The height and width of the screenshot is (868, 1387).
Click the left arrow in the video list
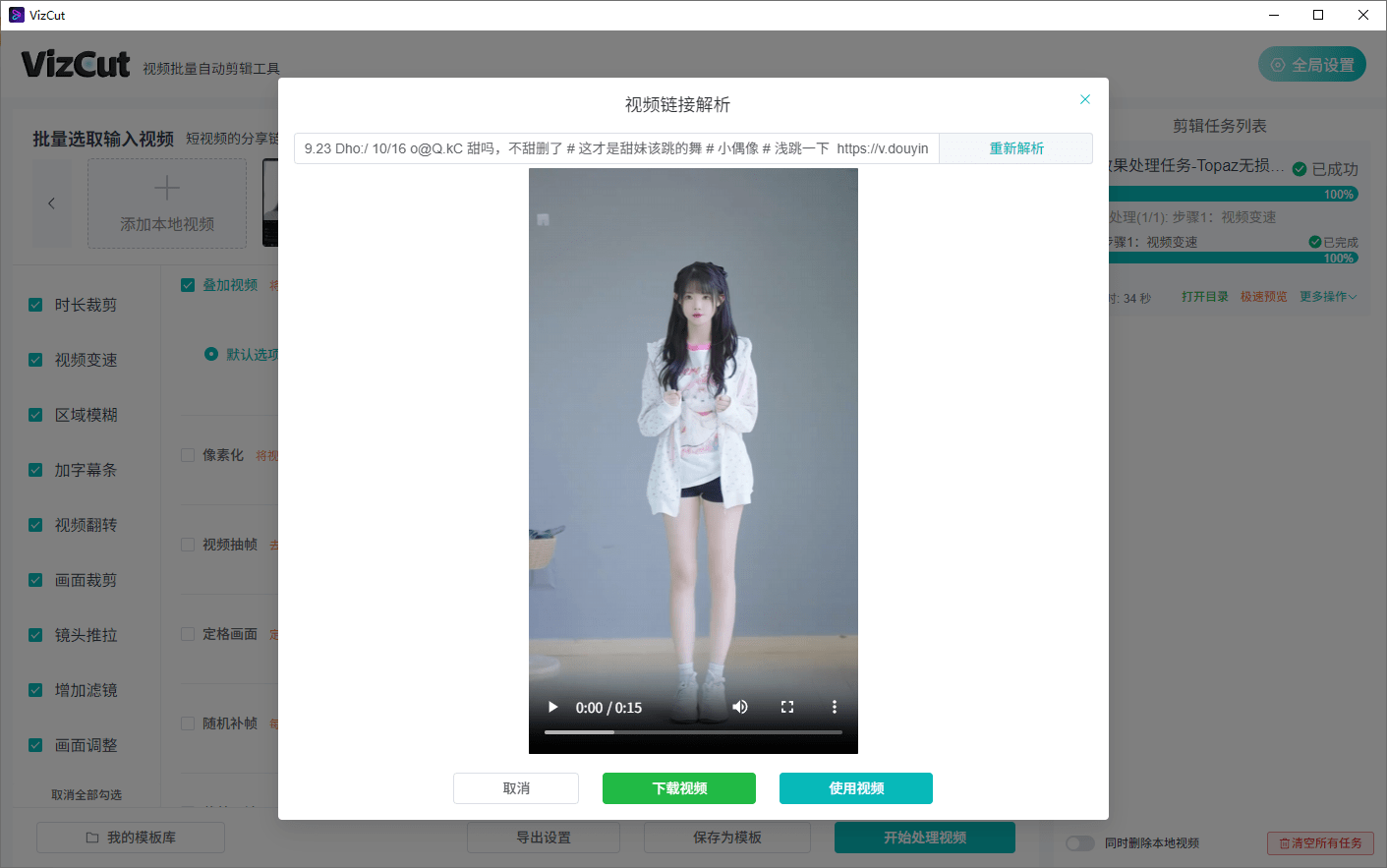pos(52,203)
